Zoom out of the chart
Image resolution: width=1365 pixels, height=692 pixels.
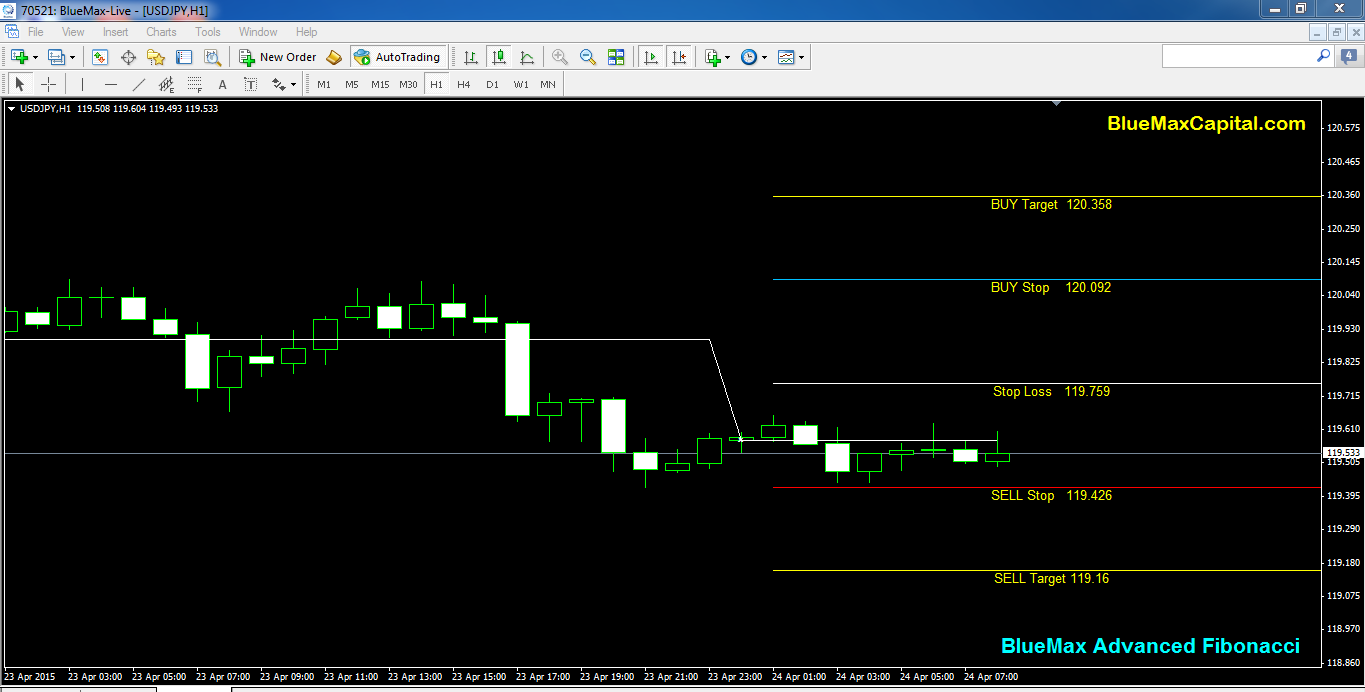(x=588, y=57)
